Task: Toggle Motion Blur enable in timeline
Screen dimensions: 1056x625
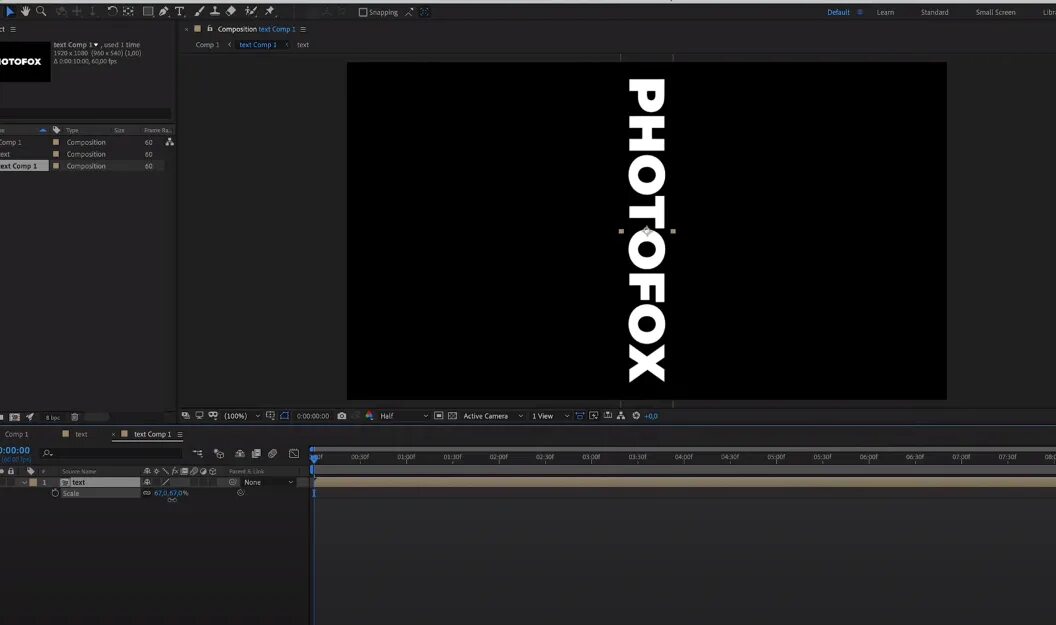Action: pos(273,454)
